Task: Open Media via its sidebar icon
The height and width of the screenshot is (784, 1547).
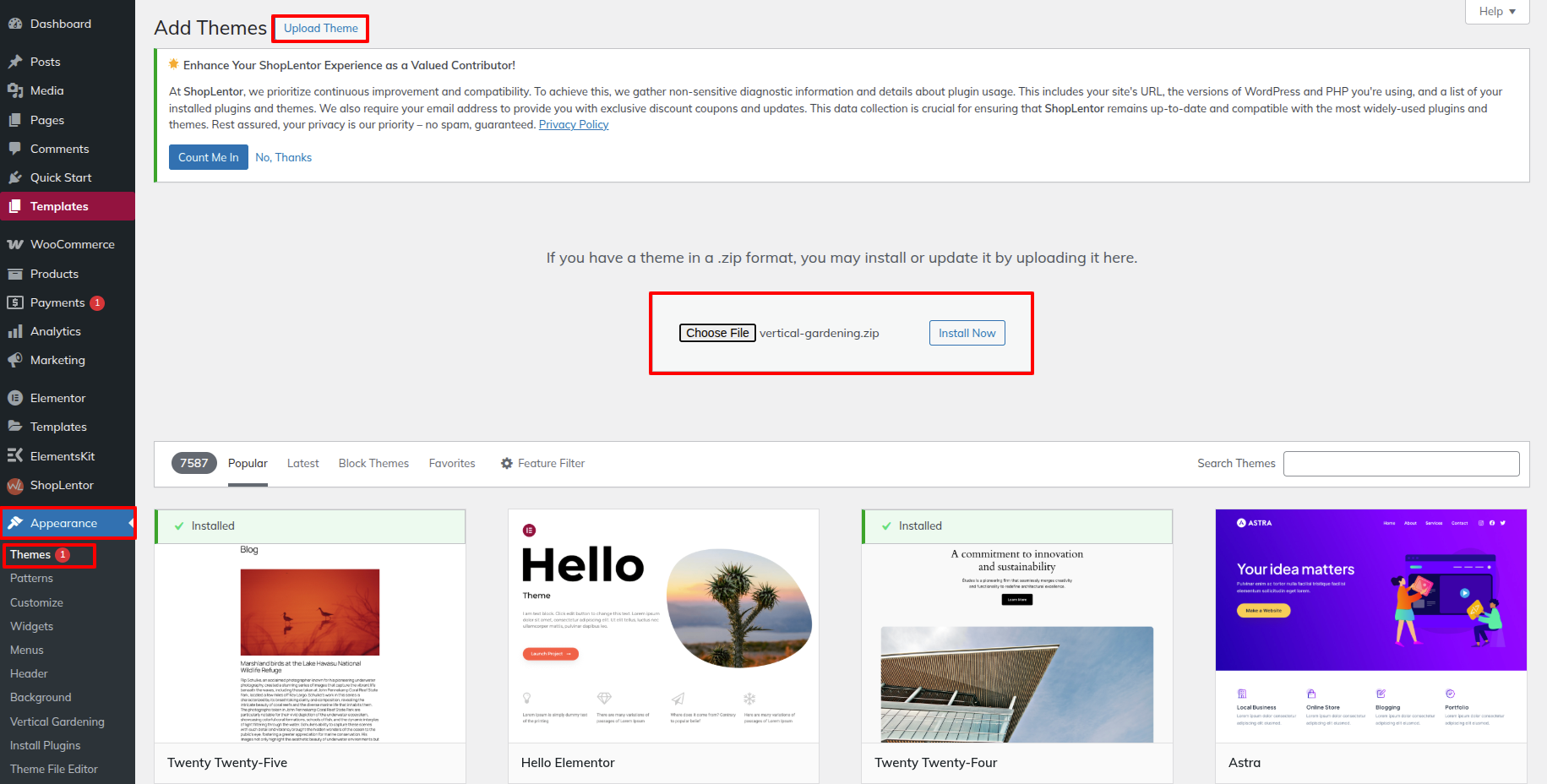Action: (x=14, y=90)
